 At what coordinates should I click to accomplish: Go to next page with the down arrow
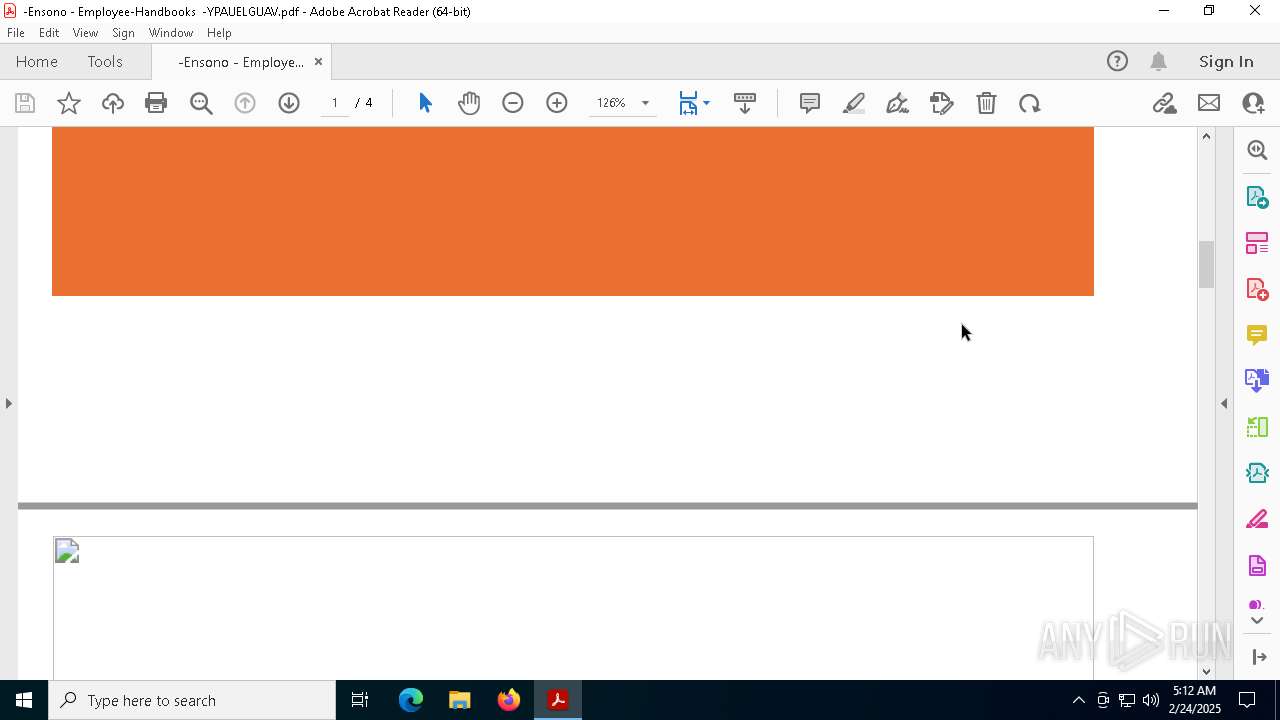coord(289,103)
